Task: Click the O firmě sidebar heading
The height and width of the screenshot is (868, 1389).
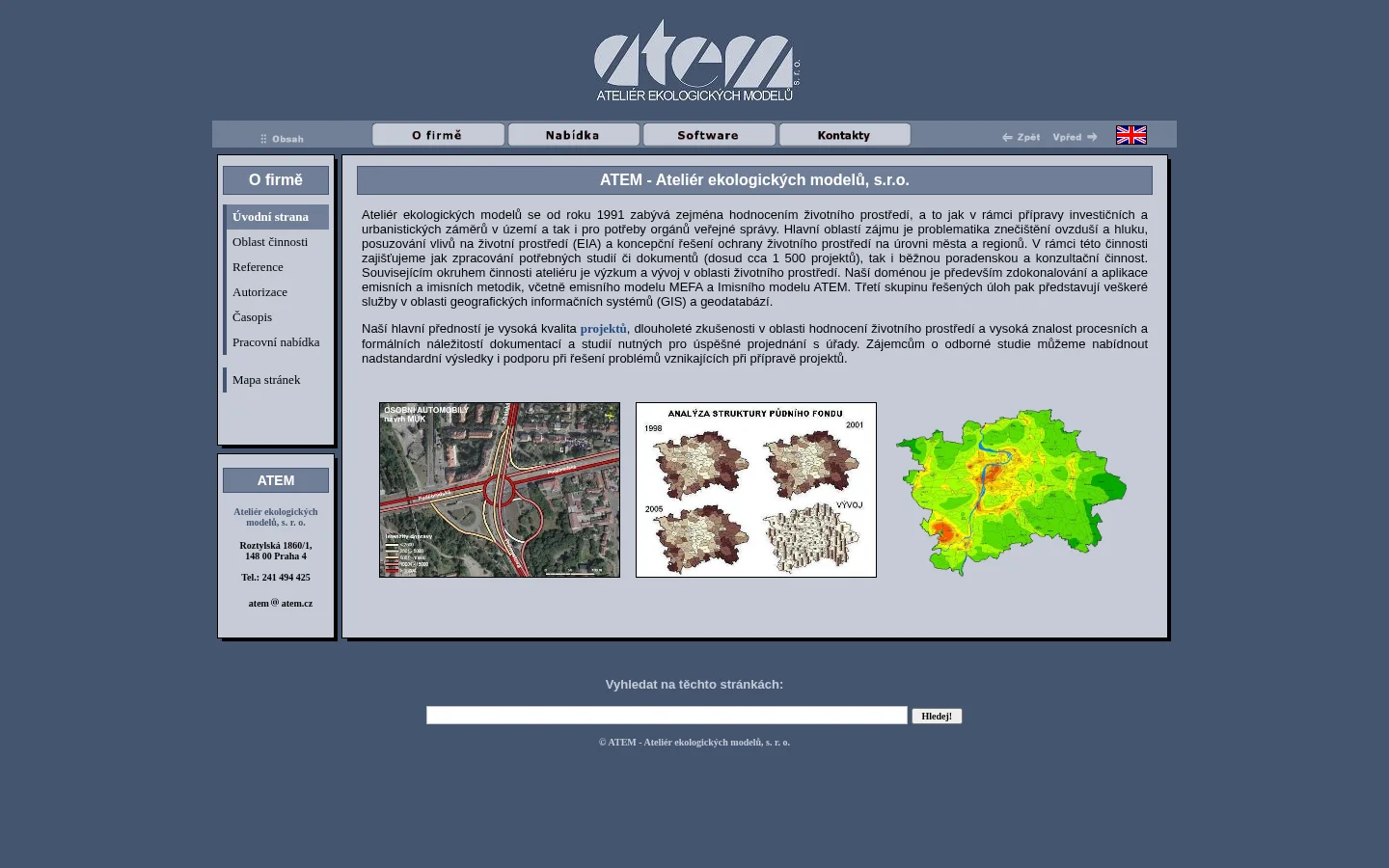Action: tap(276, 180)
